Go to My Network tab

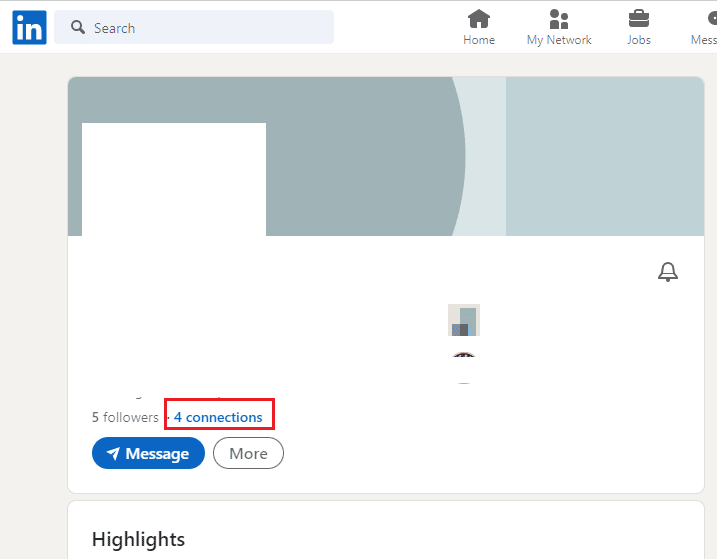click(x=559, y=27)
